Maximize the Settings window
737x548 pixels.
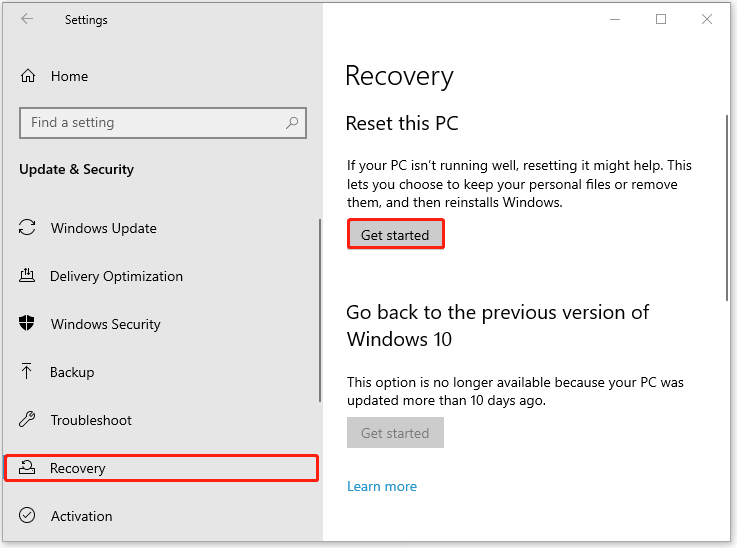[661, 19]
